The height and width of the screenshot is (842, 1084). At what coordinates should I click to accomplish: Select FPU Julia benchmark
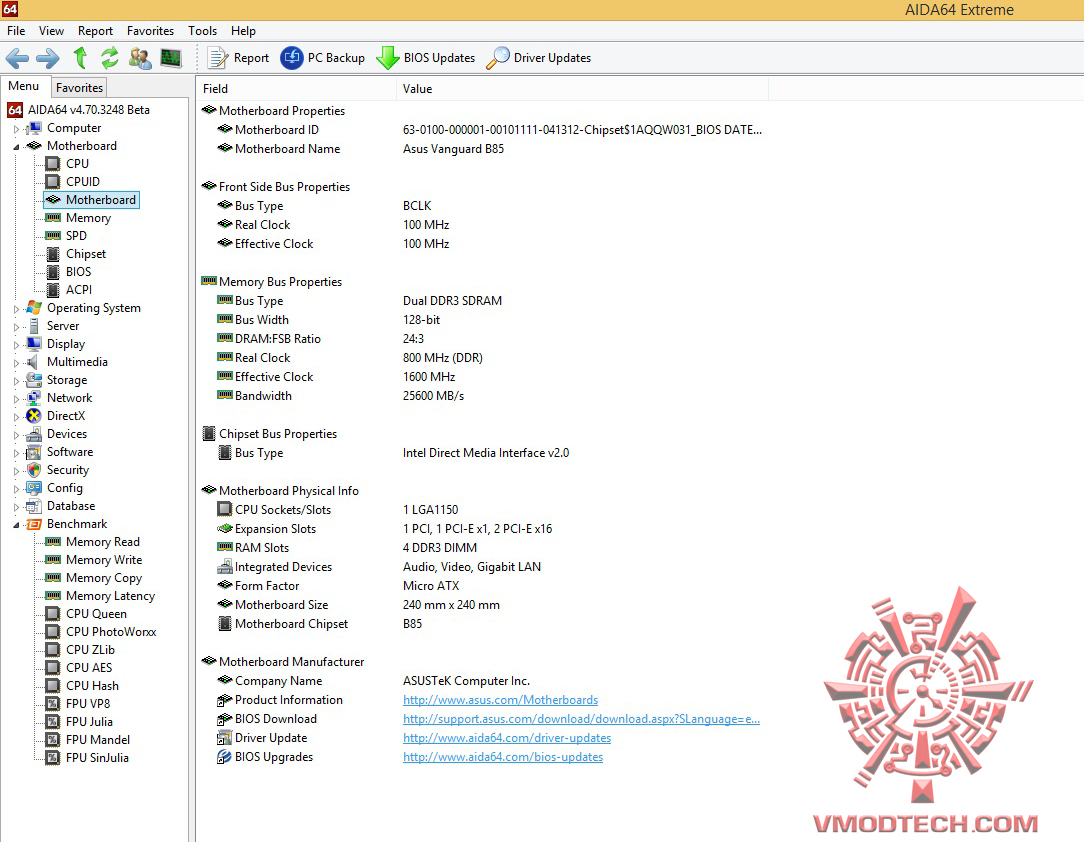click(89, 722)
